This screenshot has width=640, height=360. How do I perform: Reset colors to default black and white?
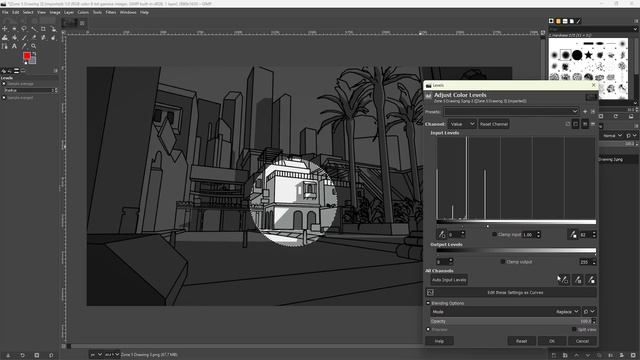click(25, 63)
